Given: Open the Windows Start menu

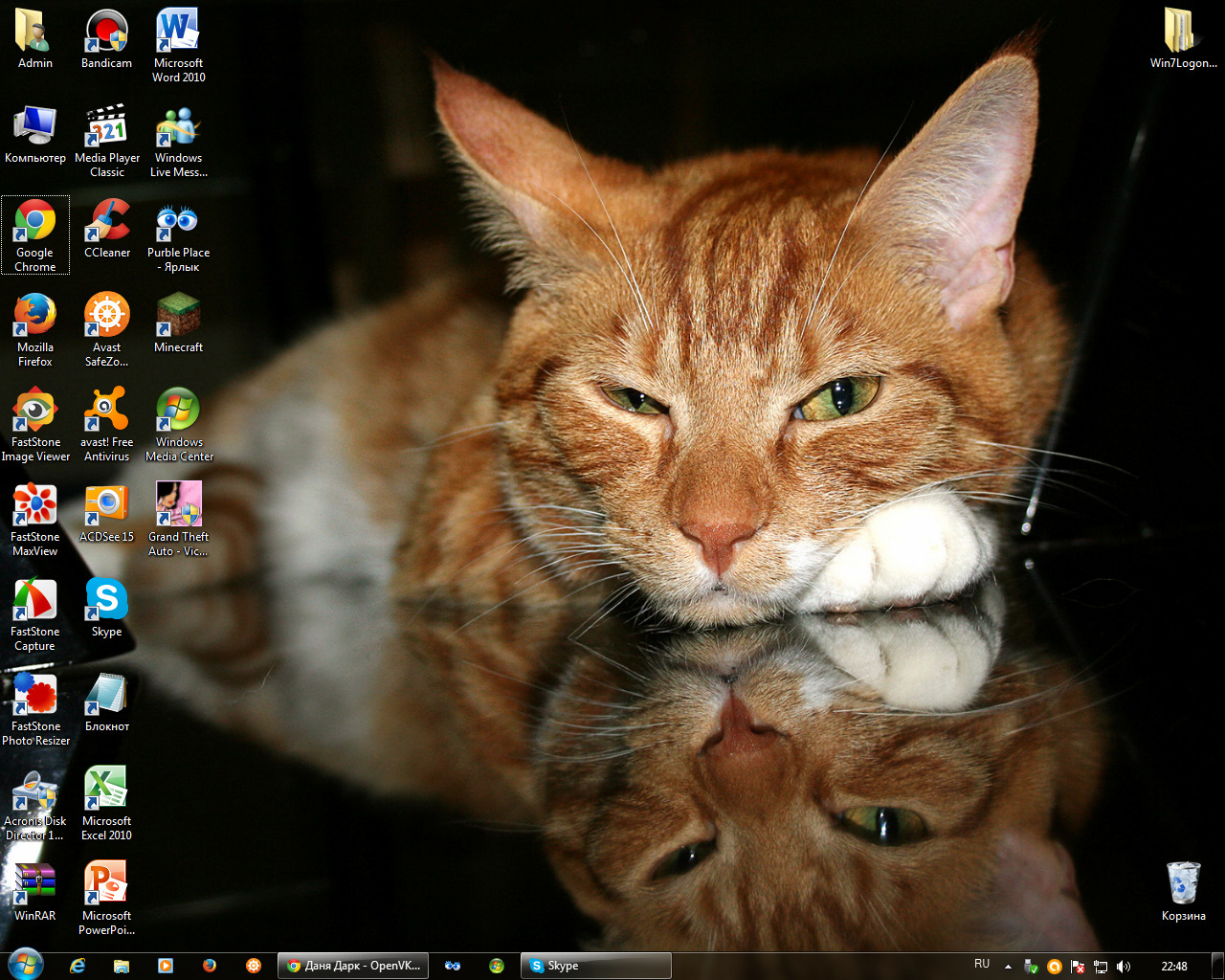Looking at the screenshot, I should coord(25,965).
